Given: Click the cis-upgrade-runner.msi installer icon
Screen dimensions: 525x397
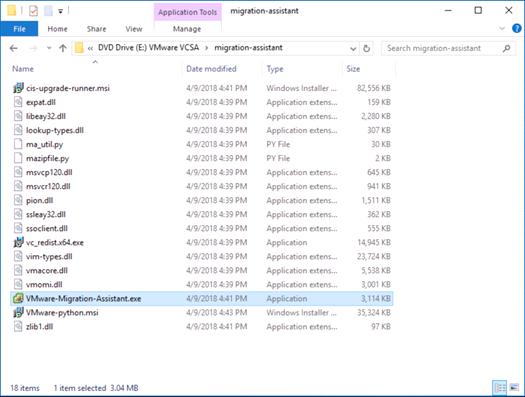Looking at the screenshot, I should click(x=18, y=88).
